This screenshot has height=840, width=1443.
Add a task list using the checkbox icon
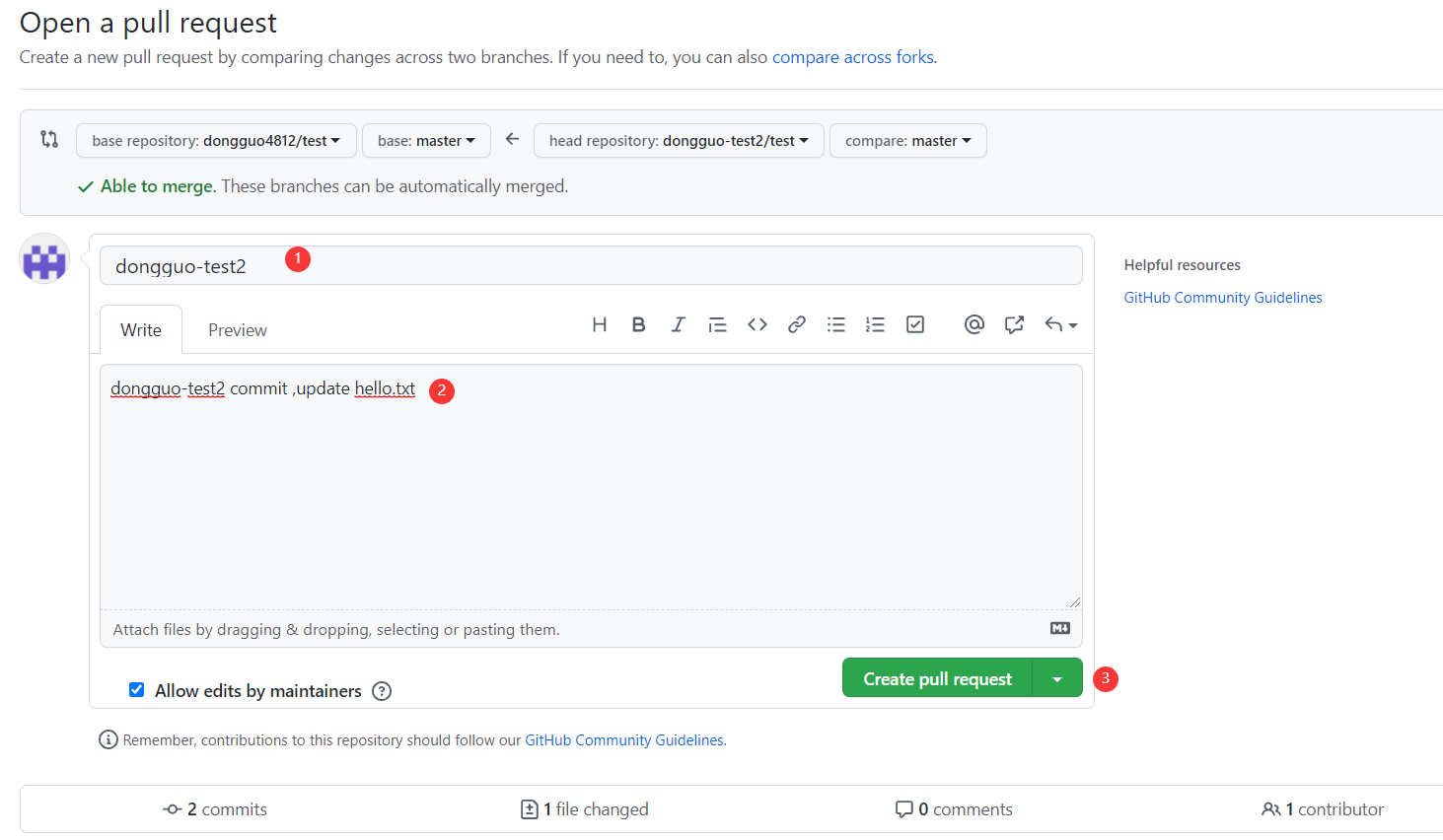(915, 324)
